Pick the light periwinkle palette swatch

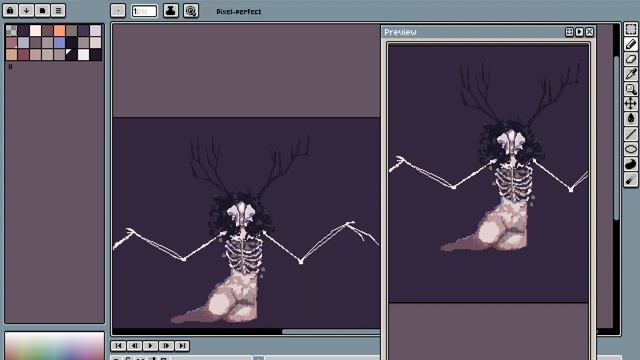(x=24, y=42)
